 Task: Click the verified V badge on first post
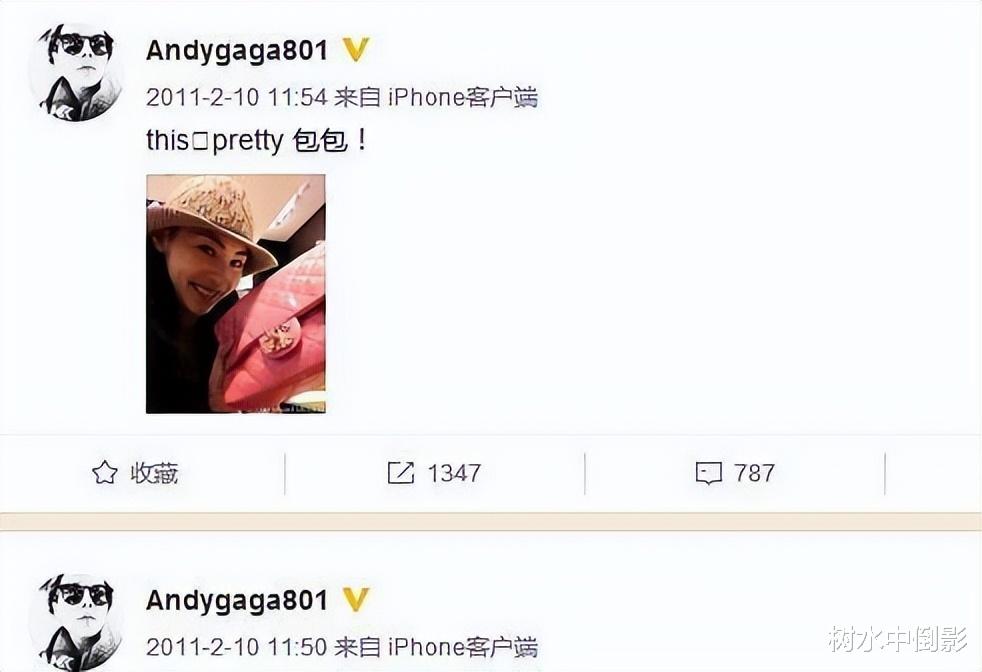[356, 50]
